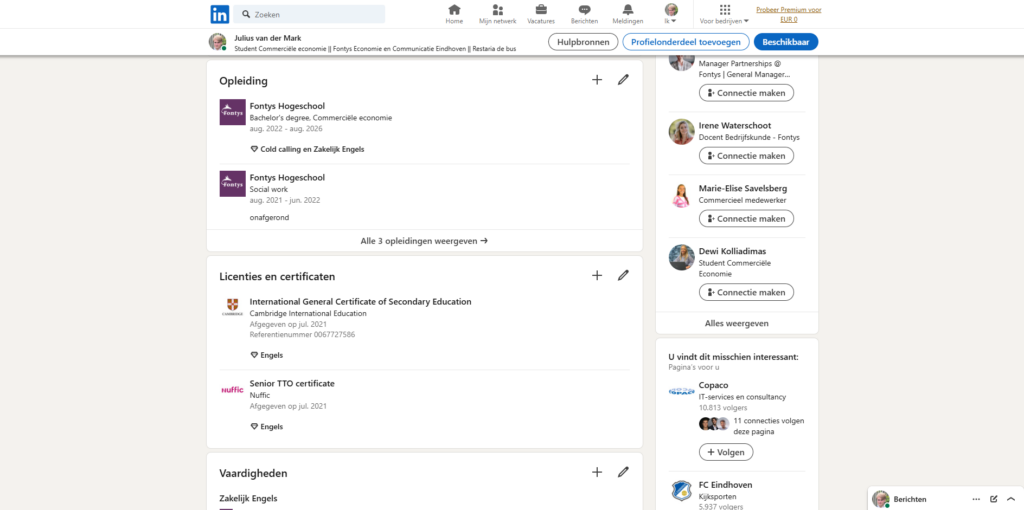Select Profielonderdeel toevoegen button
1024x510 pixels.
point(686,42)
